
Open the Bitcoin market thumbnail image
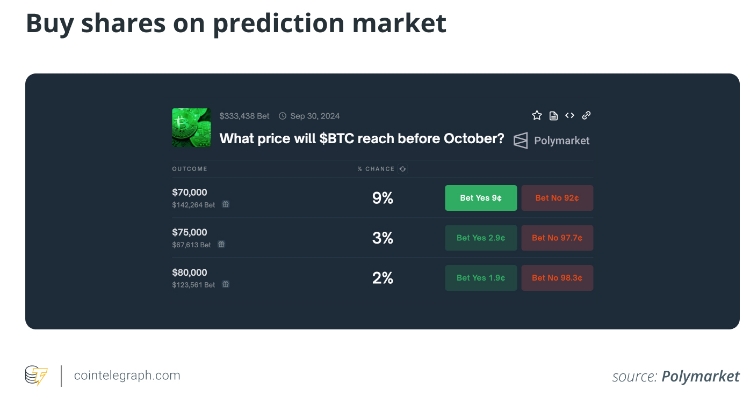(x=191, y=127)
